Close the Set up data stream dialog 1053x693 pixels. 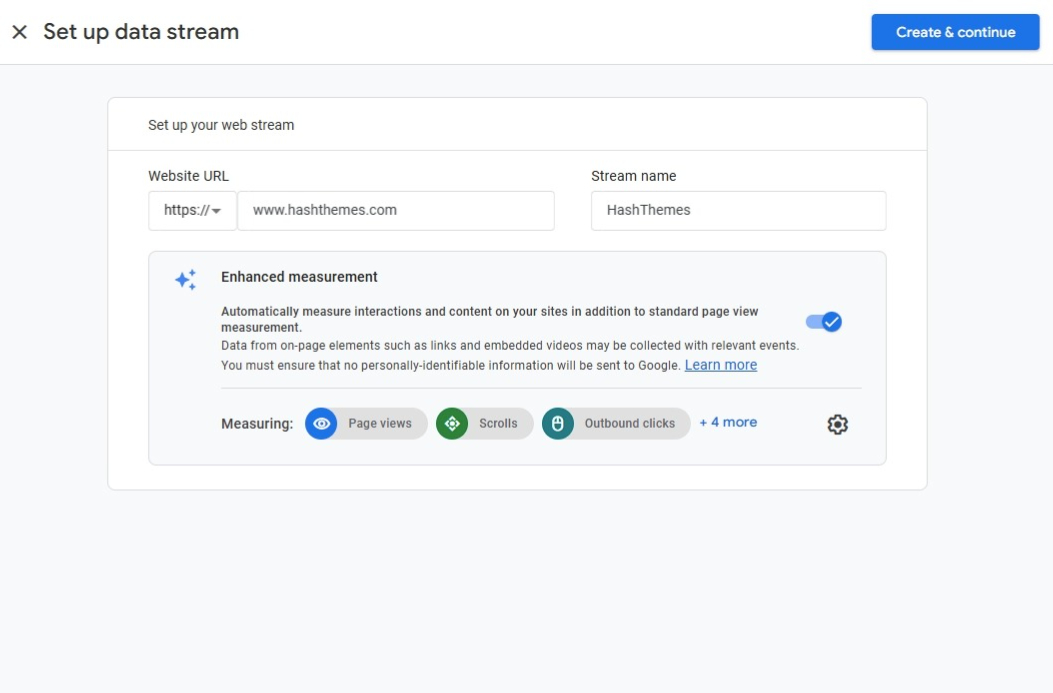(x=19, y=32)
